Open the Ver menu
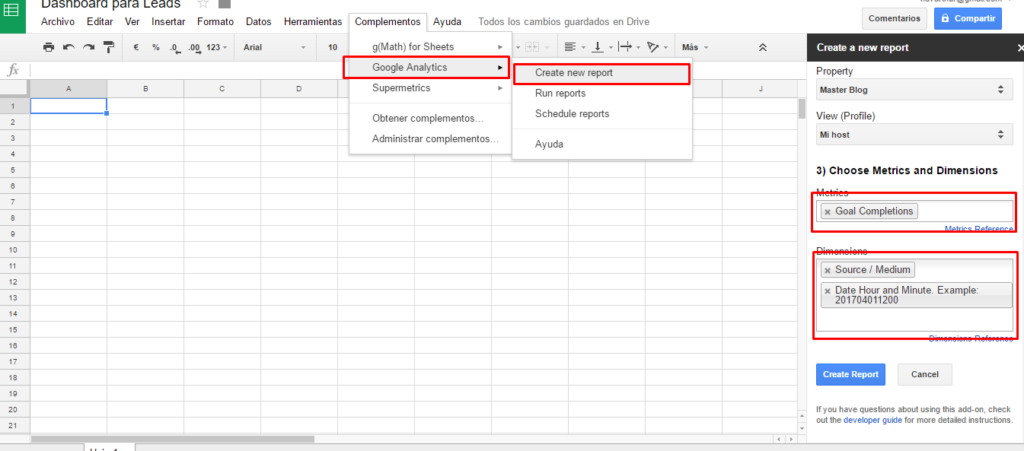This screenshot has width=1024, height=451. click(132, 22)
